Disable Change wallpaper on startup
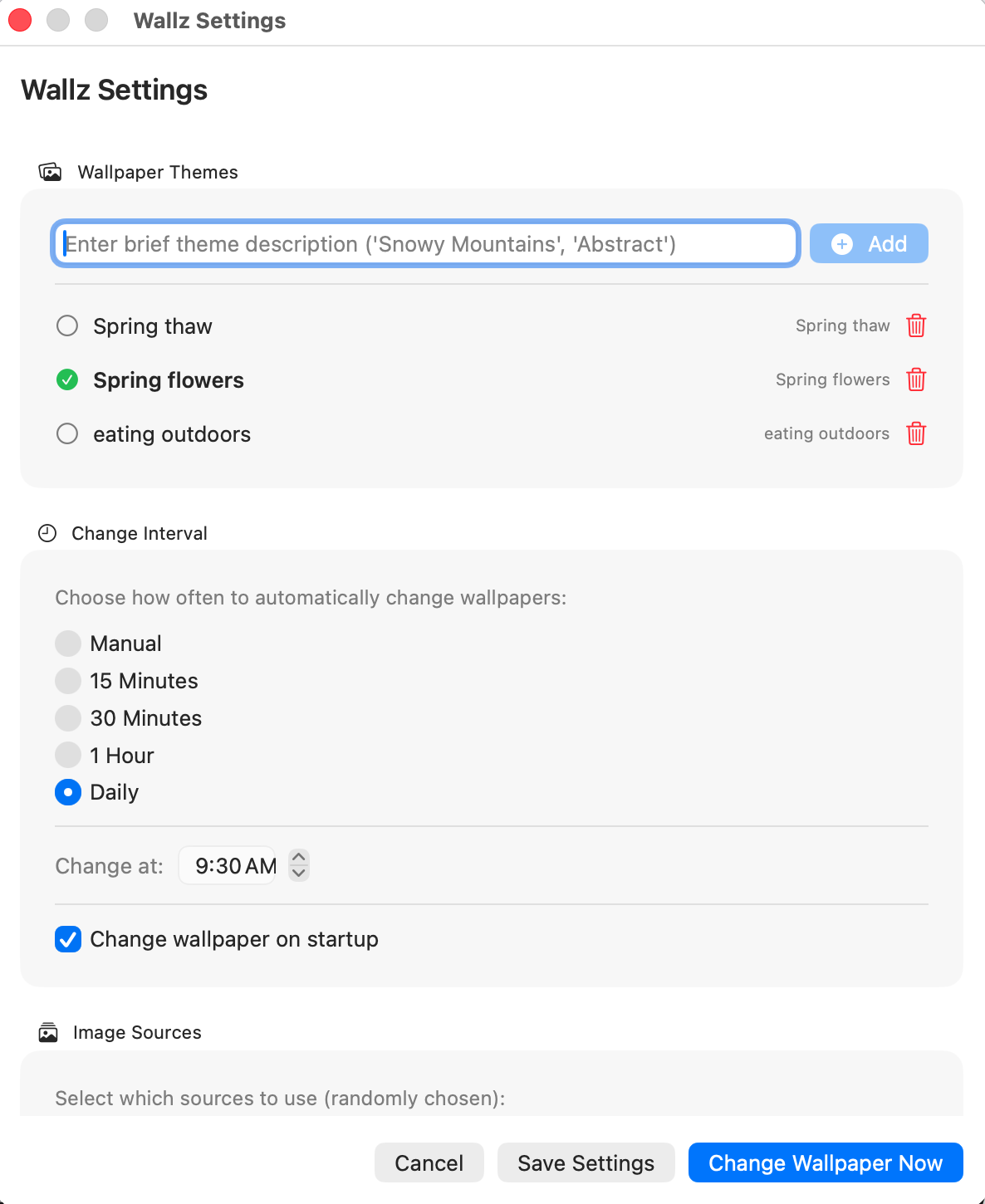985x1204 pixels. pos(68,939)
